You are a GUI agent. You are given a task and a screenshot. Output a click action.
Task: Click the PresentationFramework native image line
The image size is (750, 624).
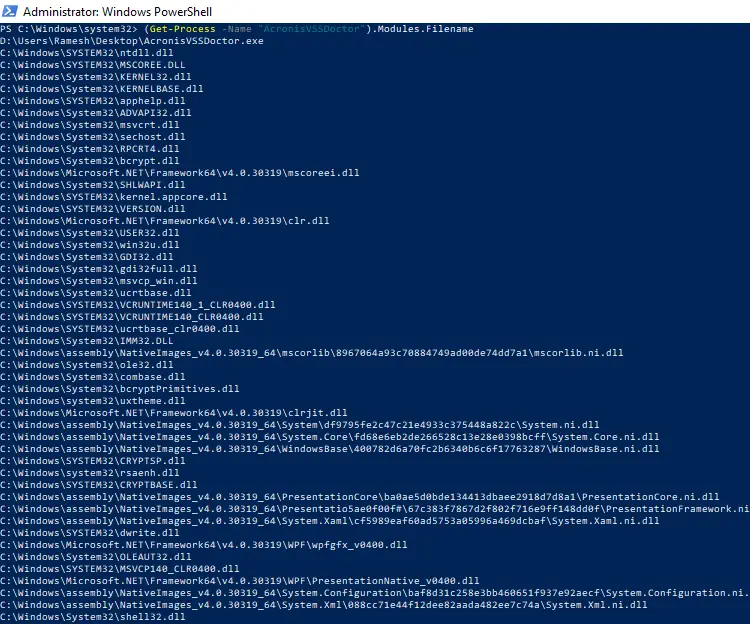pyautogui.click(x=375, y=509)
